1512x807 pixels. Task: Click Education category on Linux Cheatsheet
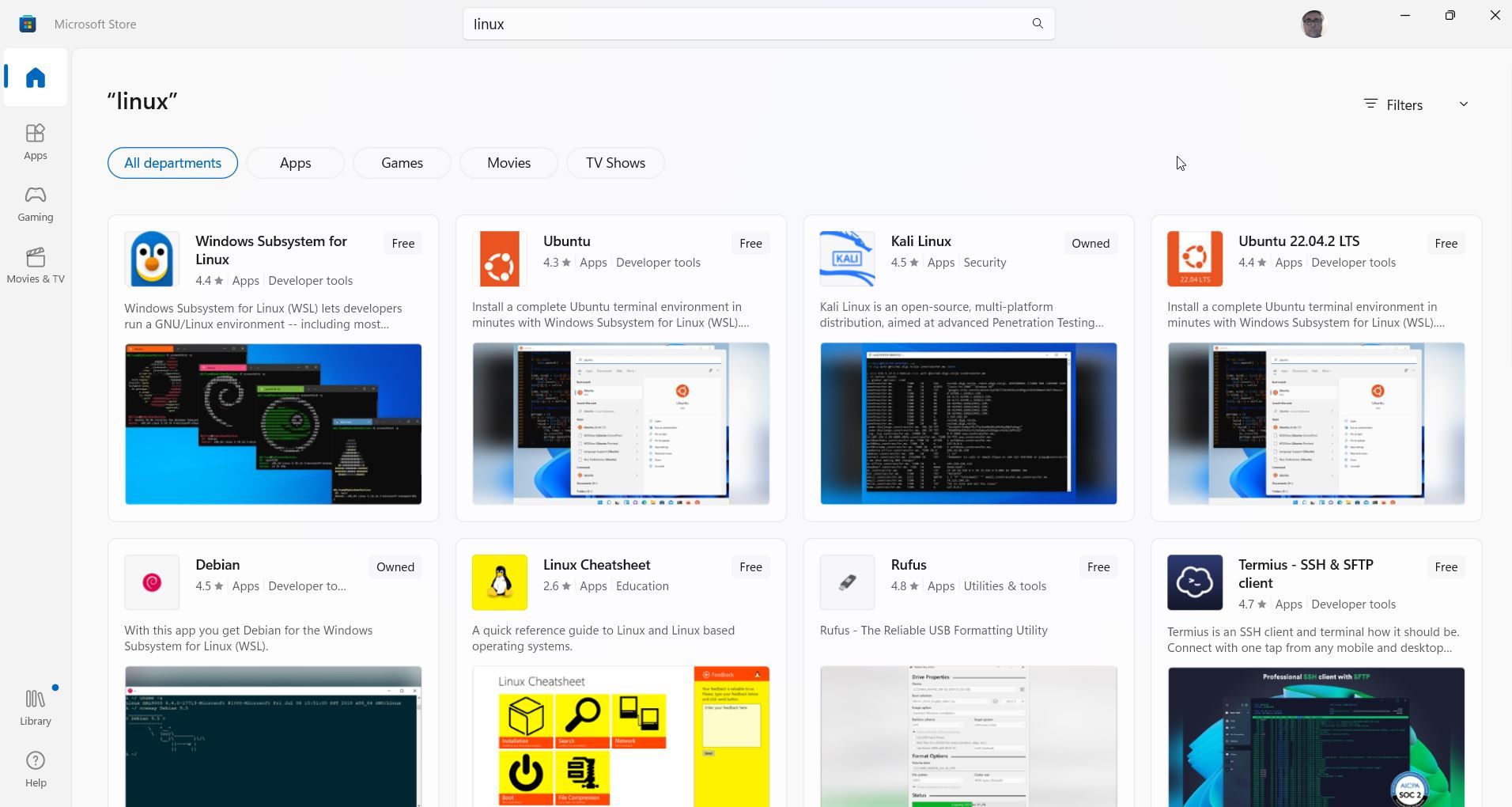click(x=642, y=586)
